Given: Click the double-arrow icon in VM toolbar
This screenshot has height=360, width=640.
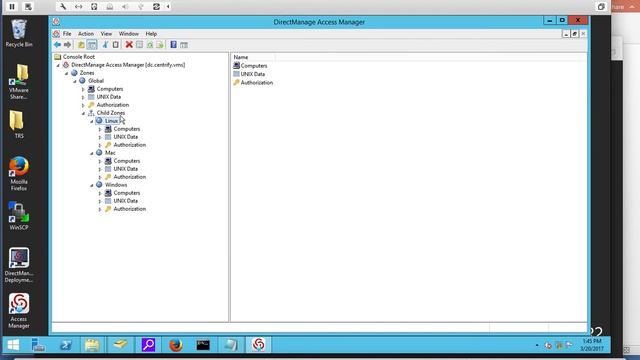Looking at the screenshot, I should tap(78, 7).
